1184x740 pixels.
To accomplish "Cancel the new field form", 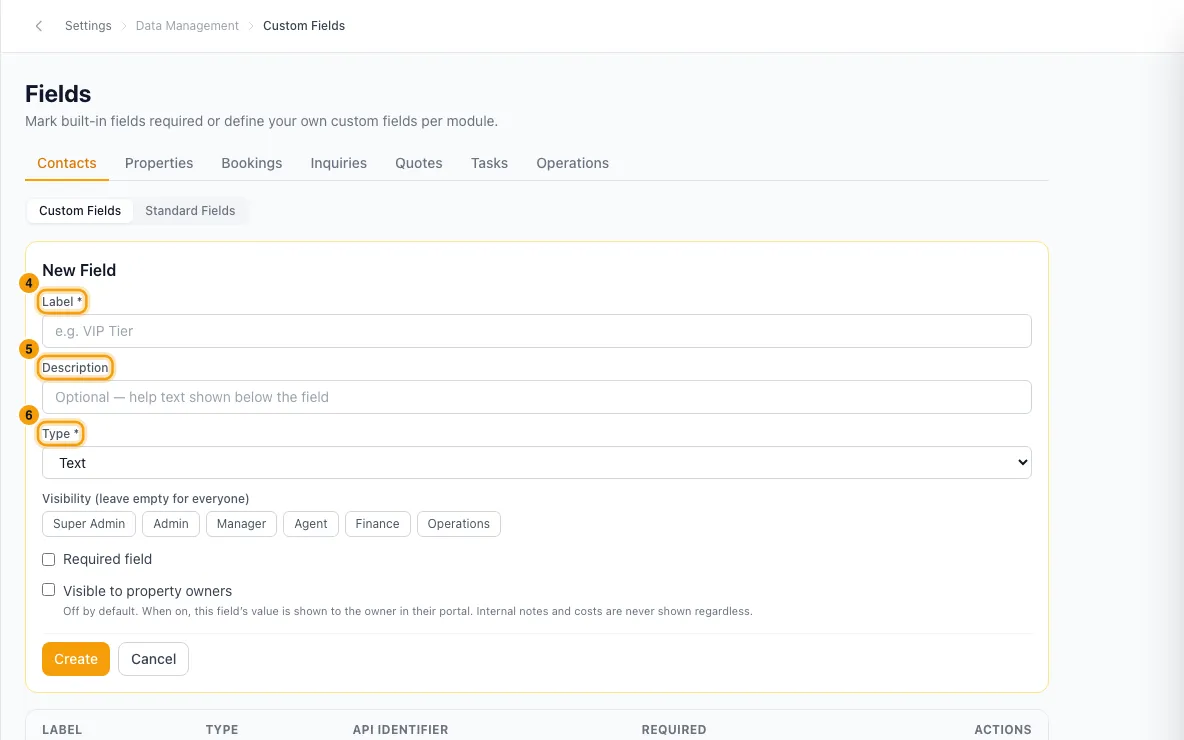I will 153,659.
